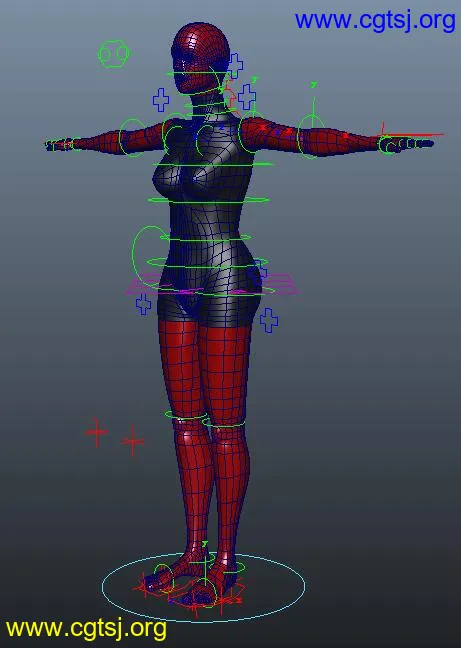The height and width of the screenshot is (648, 461).
Task: Select the magenta square hip plane control
Action: pyautogui.click(x=211, y=284)
